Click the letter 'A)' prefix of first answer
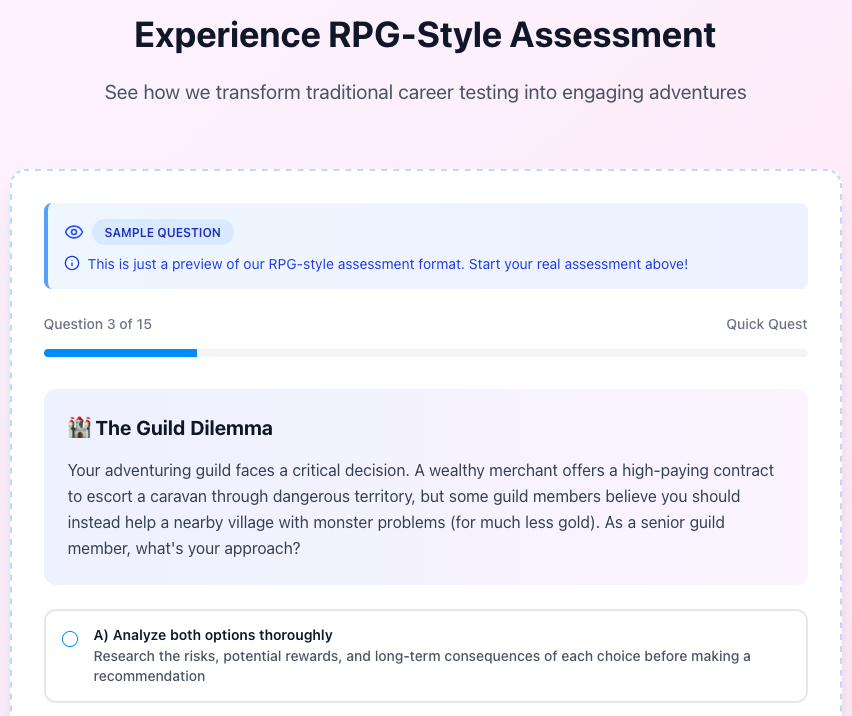Screen dimensions: 852x716 tap(101, 635)
